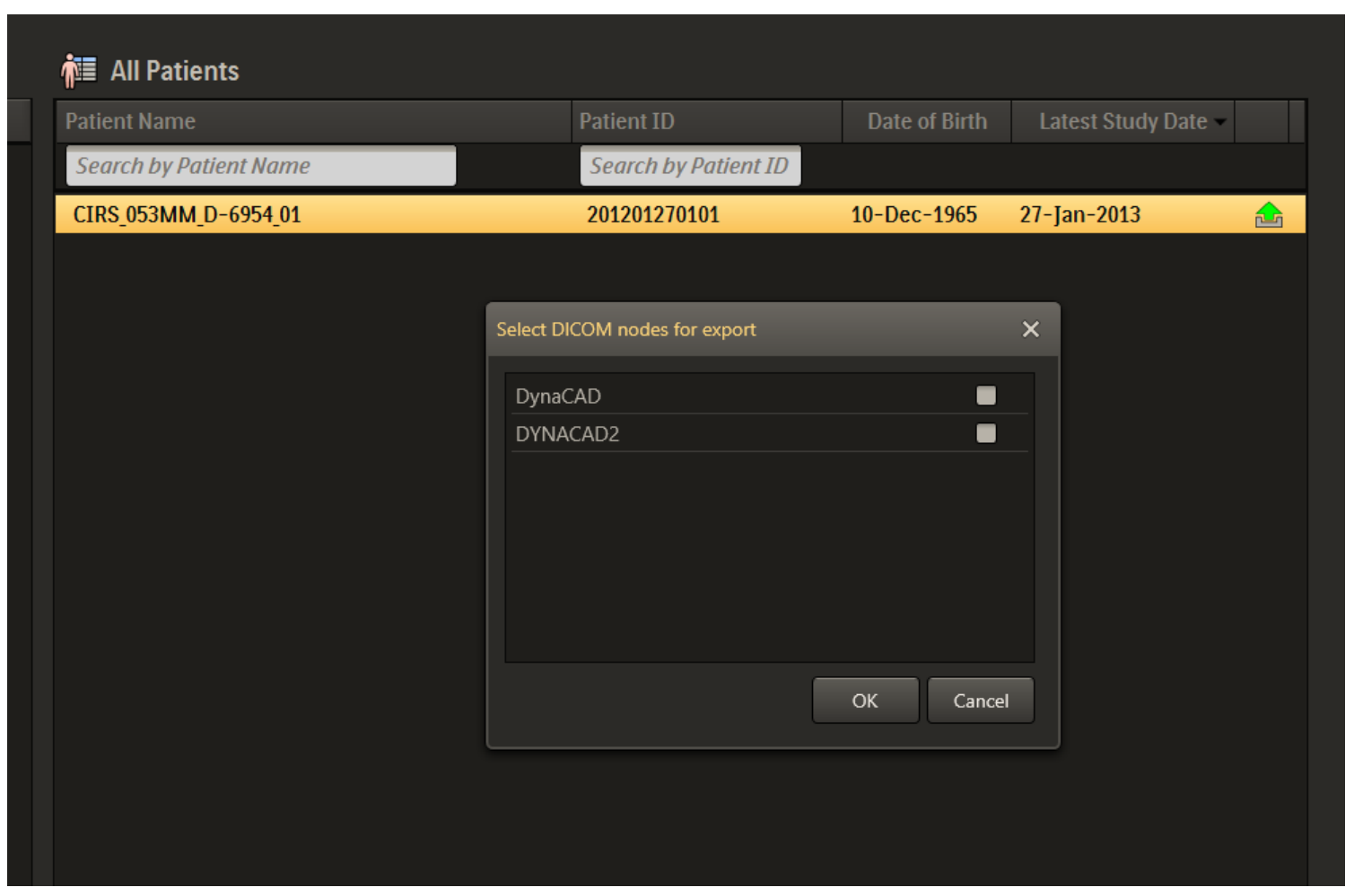This screenshot has width=1354, height=896.
Task: Check the DynaCAD node checkbox
Action: (985, 396)
